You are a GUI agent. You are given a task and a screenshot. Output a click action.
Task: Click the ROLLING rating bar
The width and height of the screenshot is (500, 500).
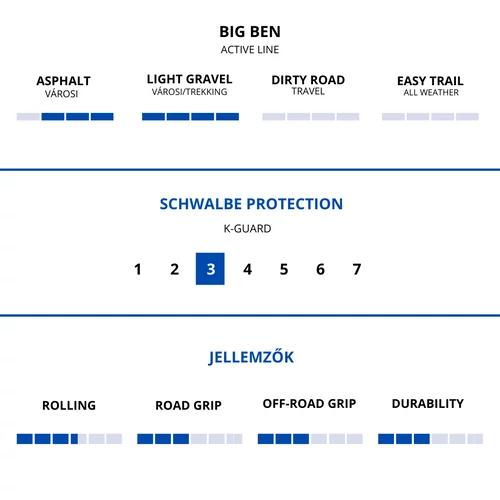[69, 439]
